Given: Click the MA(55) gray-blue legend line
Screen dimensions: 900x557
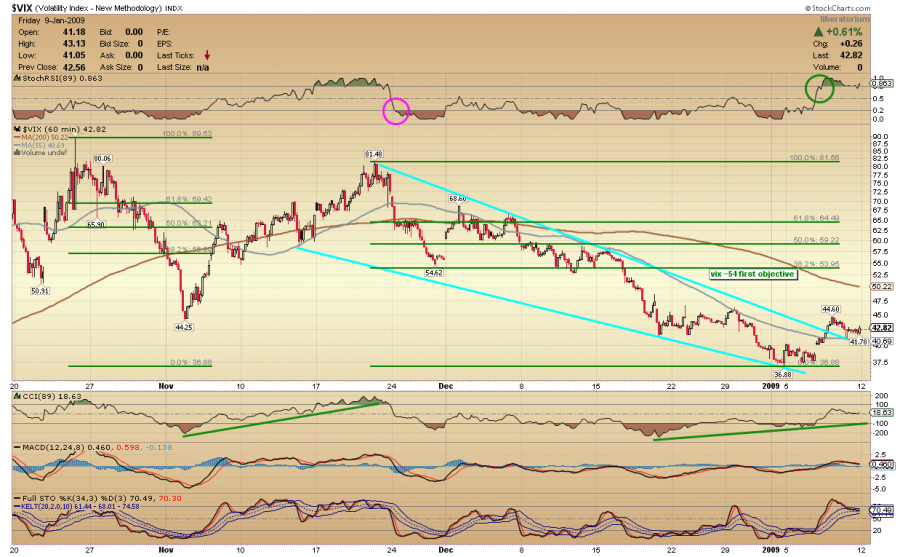Looking at the screenshot, I should tap(17, 145).
